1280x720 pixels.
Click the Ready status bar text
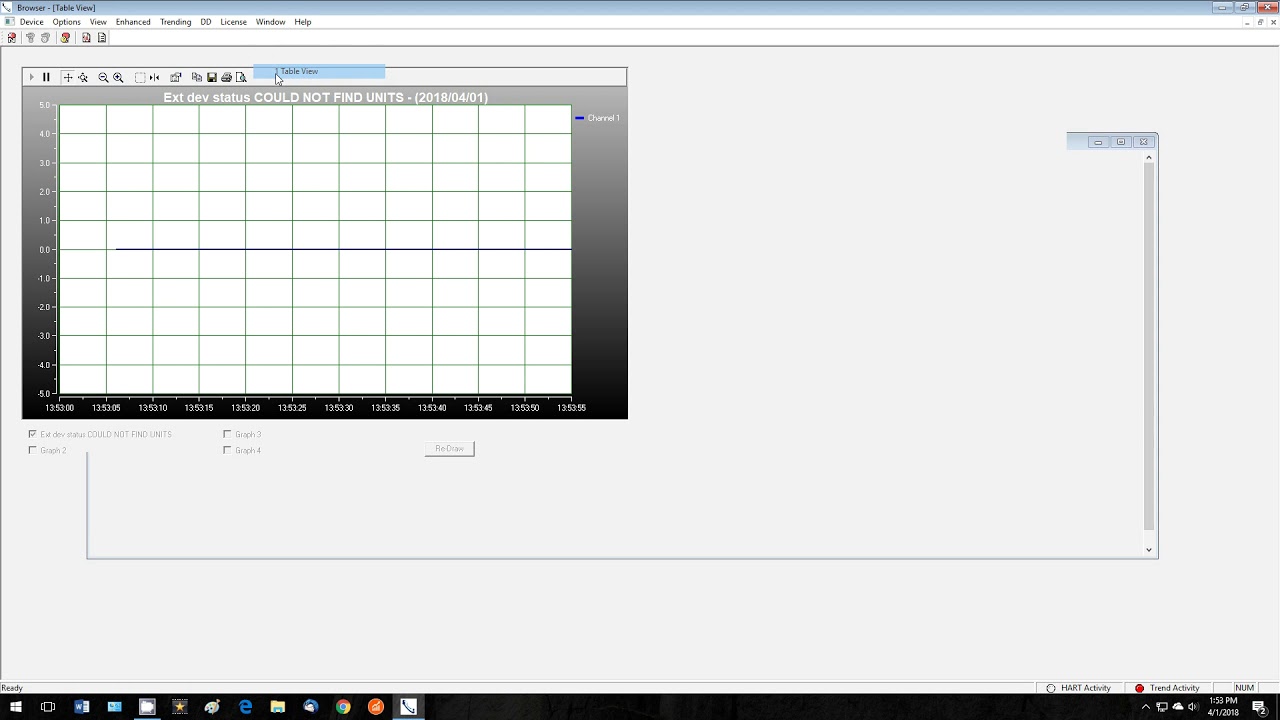coord(12,688)
